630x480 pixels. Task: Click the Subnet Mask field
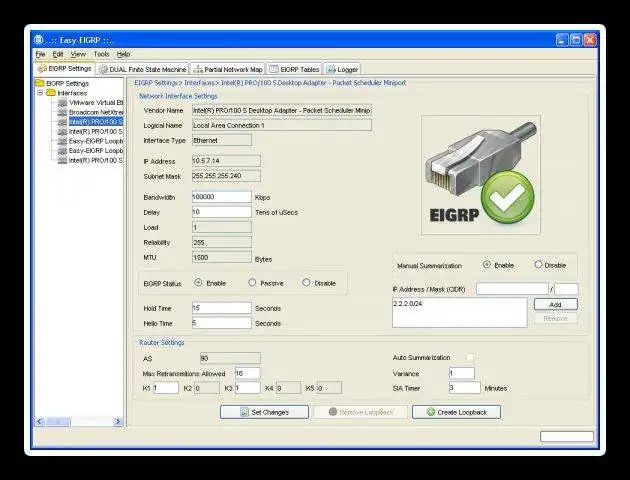point(226,176)
